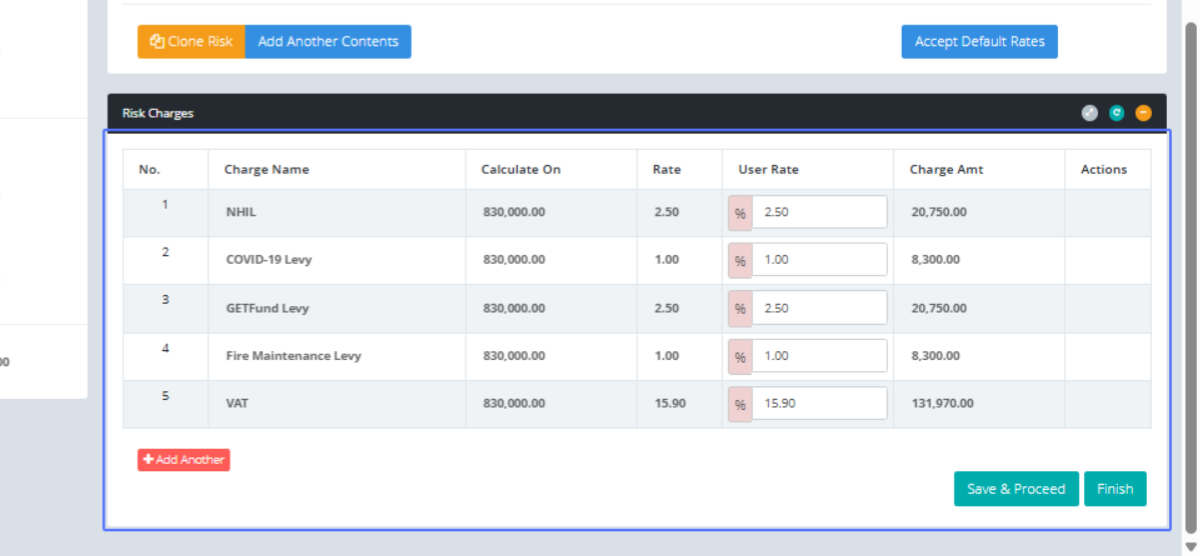This screenshot has width=1200, height=556.
Task: Click the COVID-19 Levy user rate input
Action: (x=818, y=260)
